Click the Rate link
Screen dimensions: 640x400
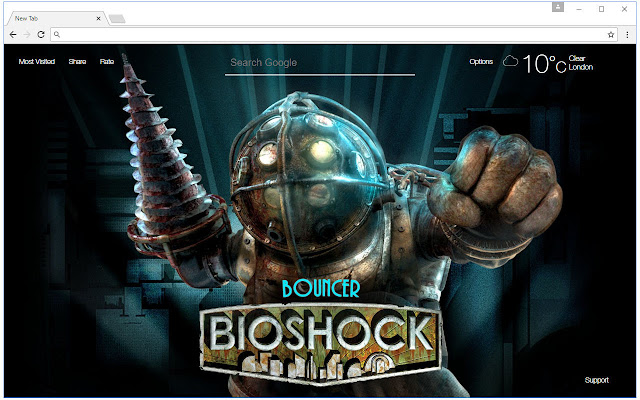click(x=107, y=62)
